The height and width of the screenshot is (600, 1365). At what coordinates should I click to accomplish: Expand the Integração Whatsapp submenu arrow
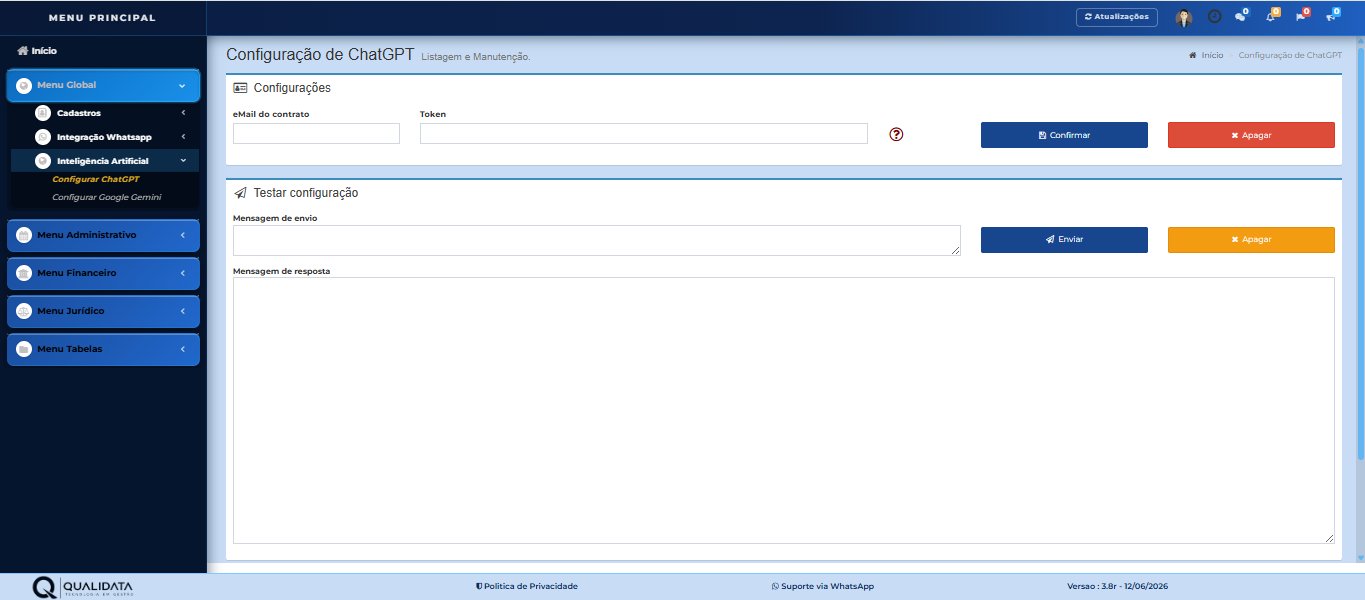pyautogui.click(x=184, y=137)
